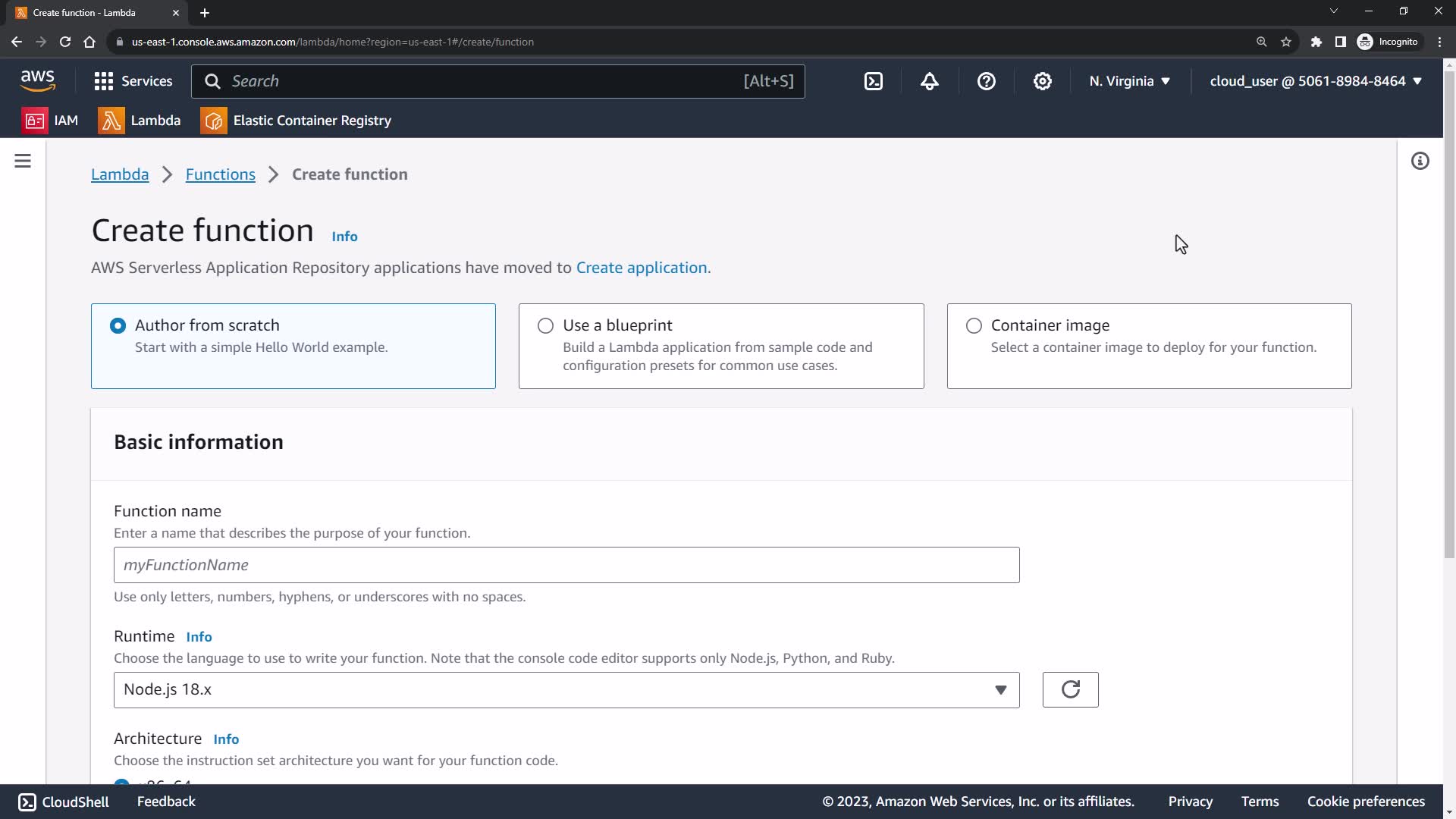Viewport: 1456px width, 819px height.
Task: Click the refresh button next to Runtime
Action: (1070, 689)
